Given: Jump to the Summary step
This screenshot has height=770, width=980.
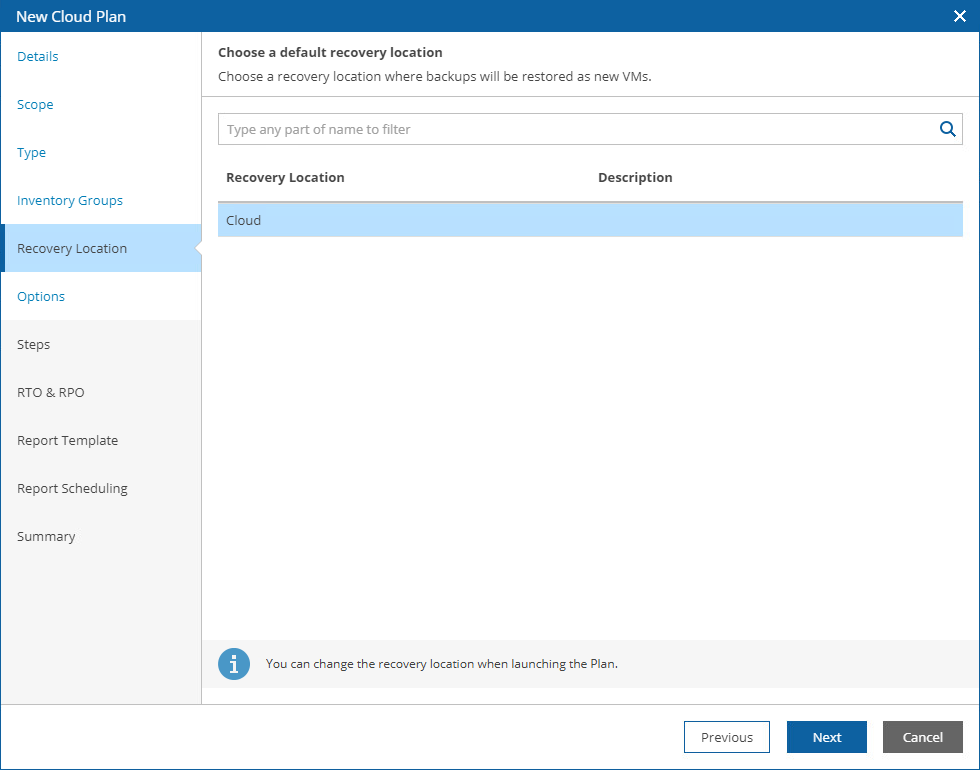Looking at the screenshot, I should click(x=46, y=537).
